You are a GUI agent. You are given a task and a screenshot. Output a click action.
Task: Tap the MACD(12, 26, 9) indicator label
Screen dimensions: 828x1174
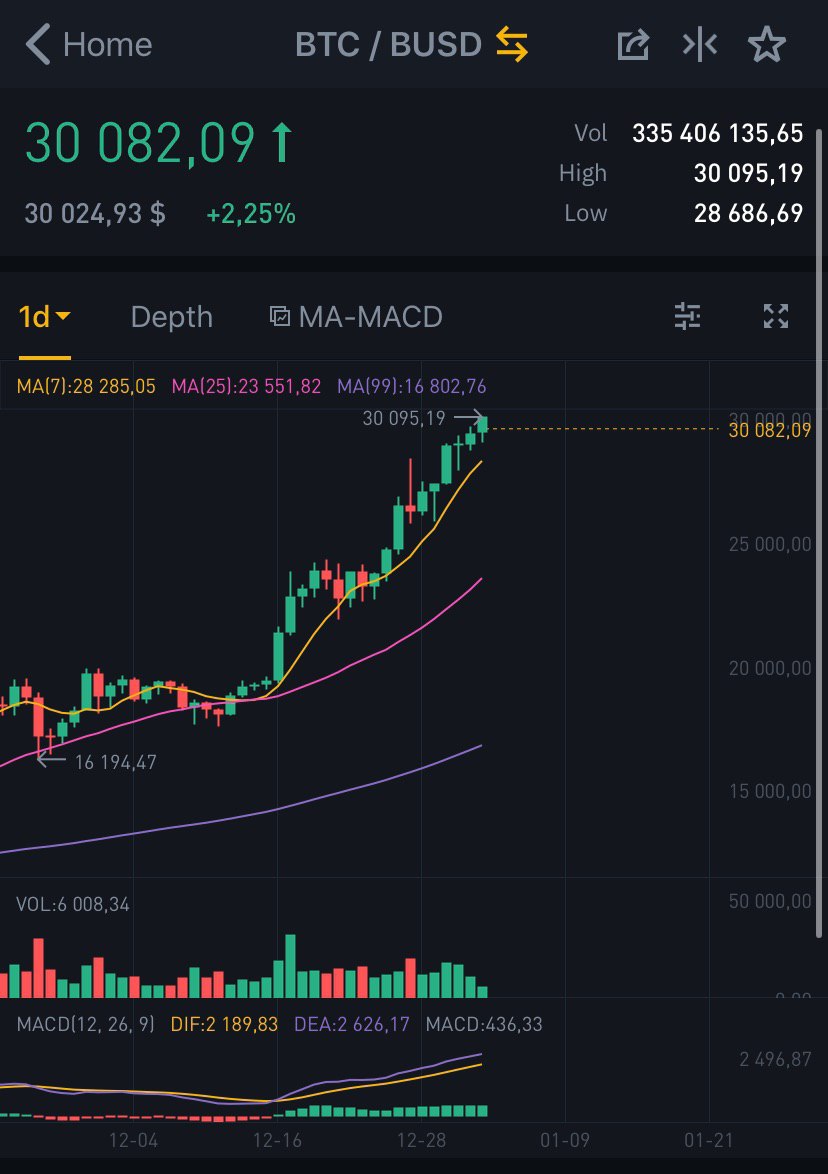pyautogui.click(x=86, y=1024)
